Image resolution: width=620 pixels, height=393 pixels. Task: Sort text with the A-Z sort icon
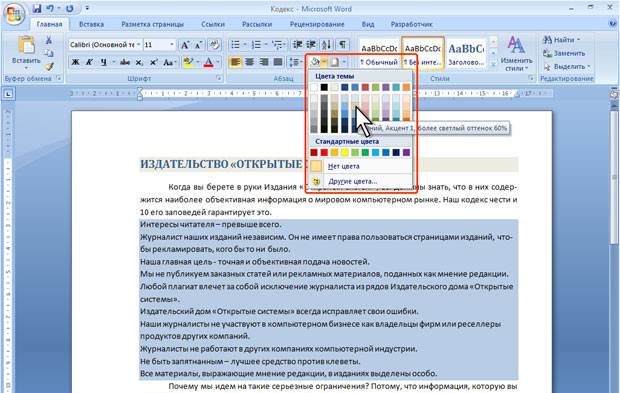tap(327, 45)
